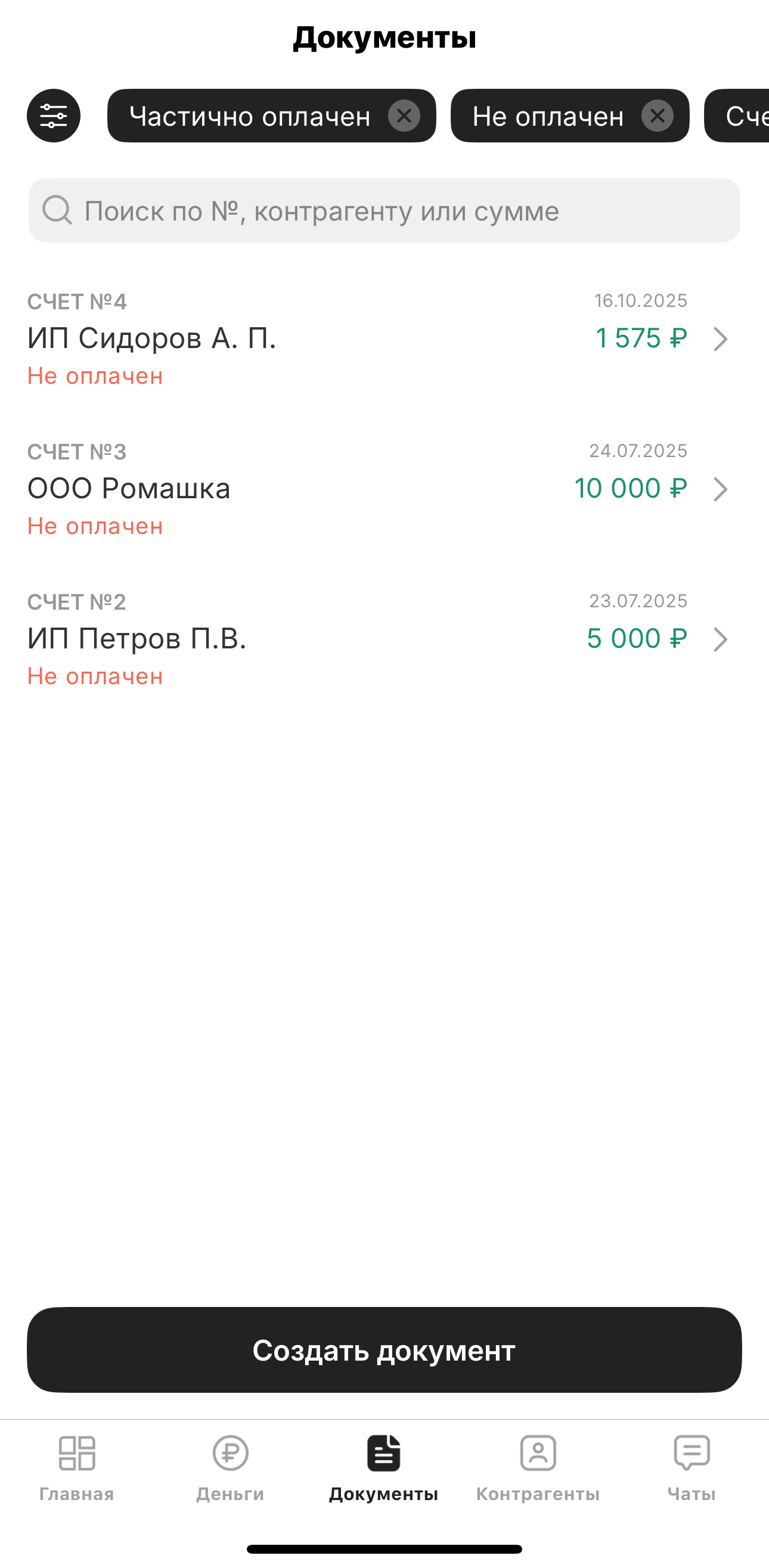Tap the 'Частично оплачен' chip label
This screenshot has width=769, height=1568.
tap(250, 116)
